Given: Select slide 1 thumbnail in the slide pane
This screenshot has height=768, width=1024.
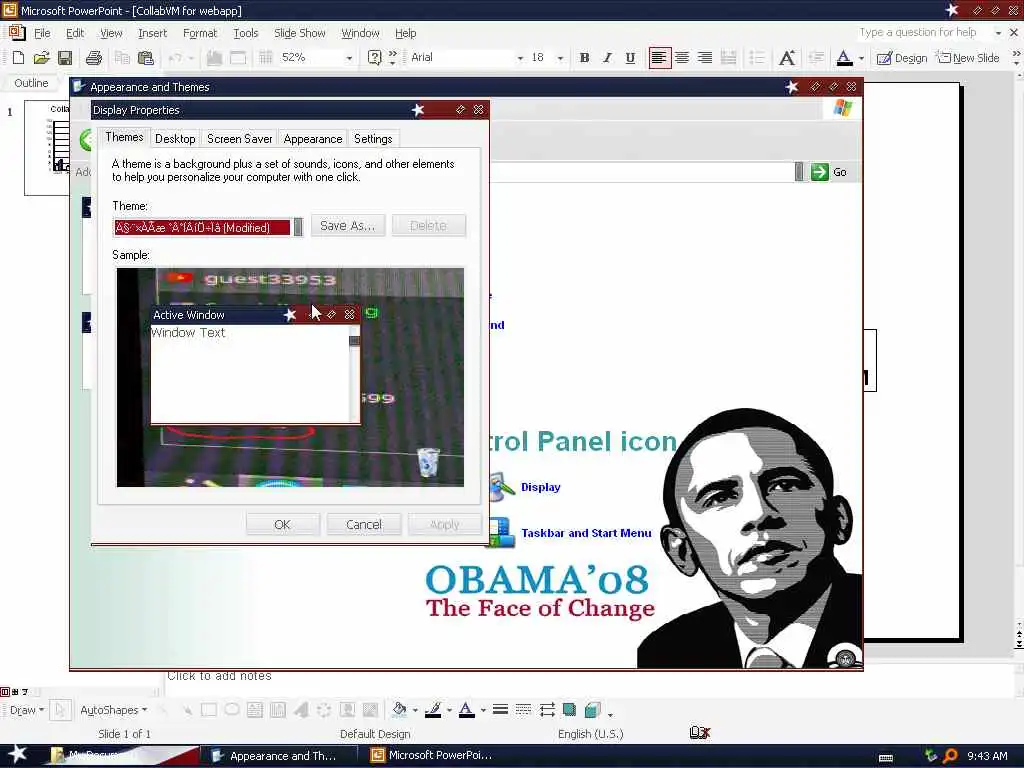Looking at the screenshot, I should pyautogui.click(x=47, y=148).
